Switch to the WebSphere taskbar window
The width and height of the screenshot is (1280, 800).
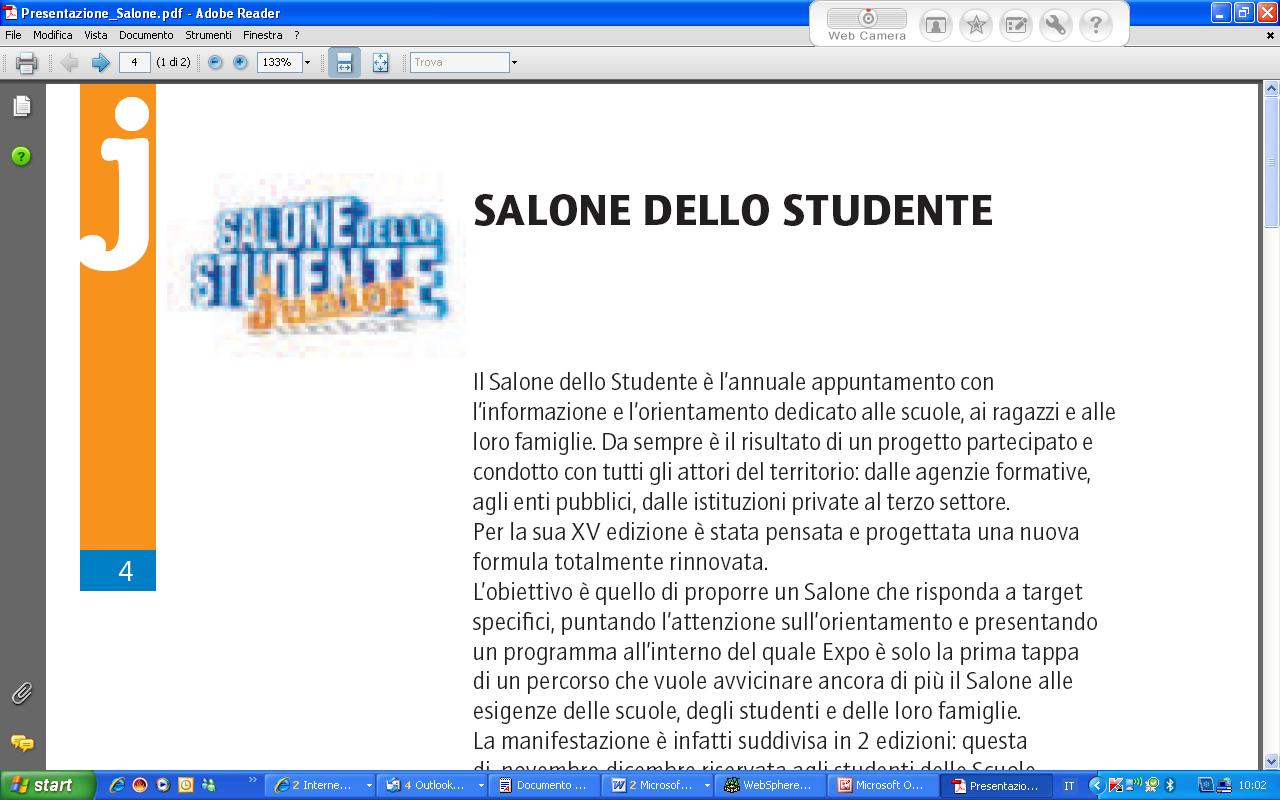771,785
